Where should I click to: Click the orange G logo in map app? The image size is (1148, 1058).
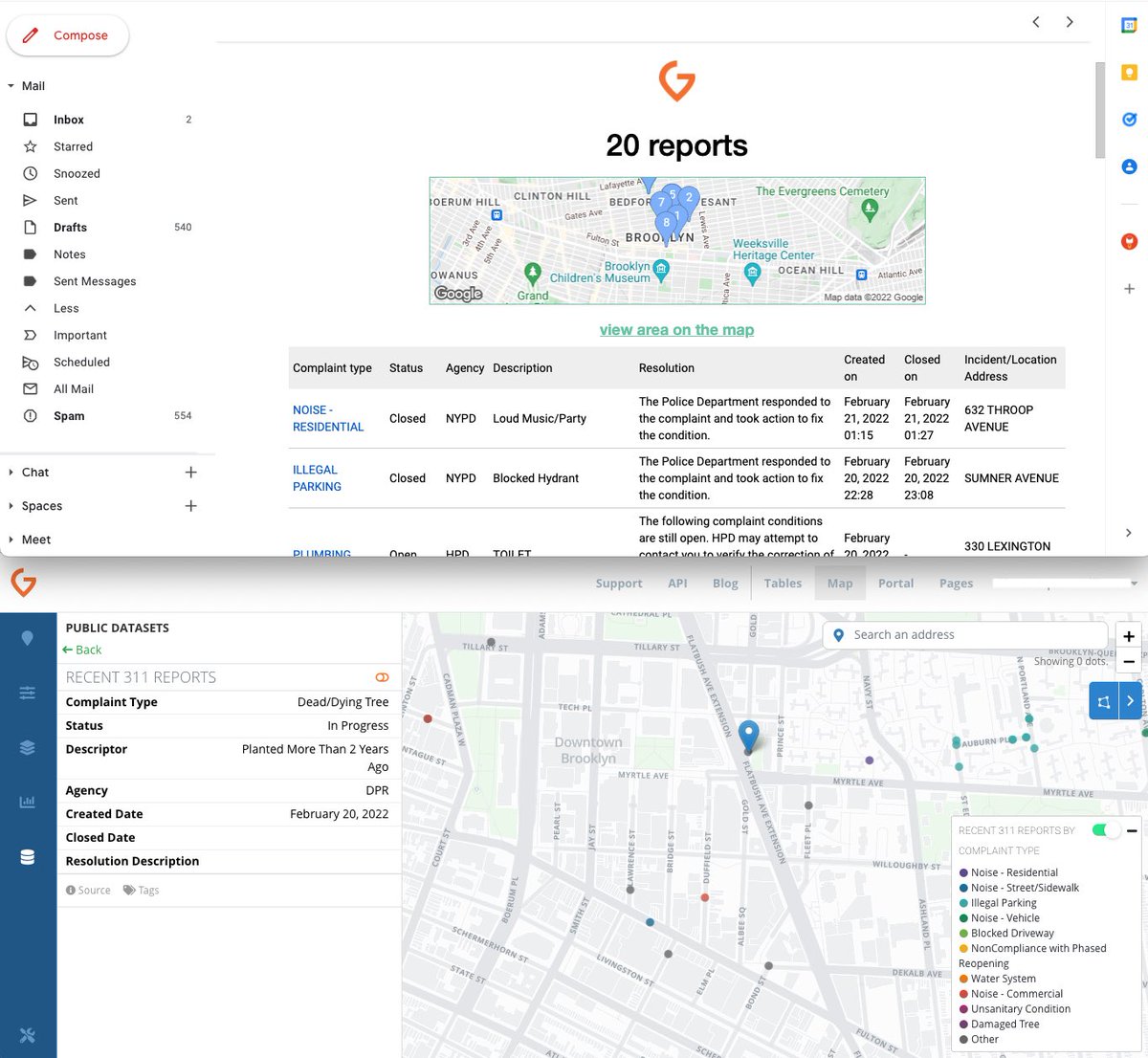(x=23, y=582)
